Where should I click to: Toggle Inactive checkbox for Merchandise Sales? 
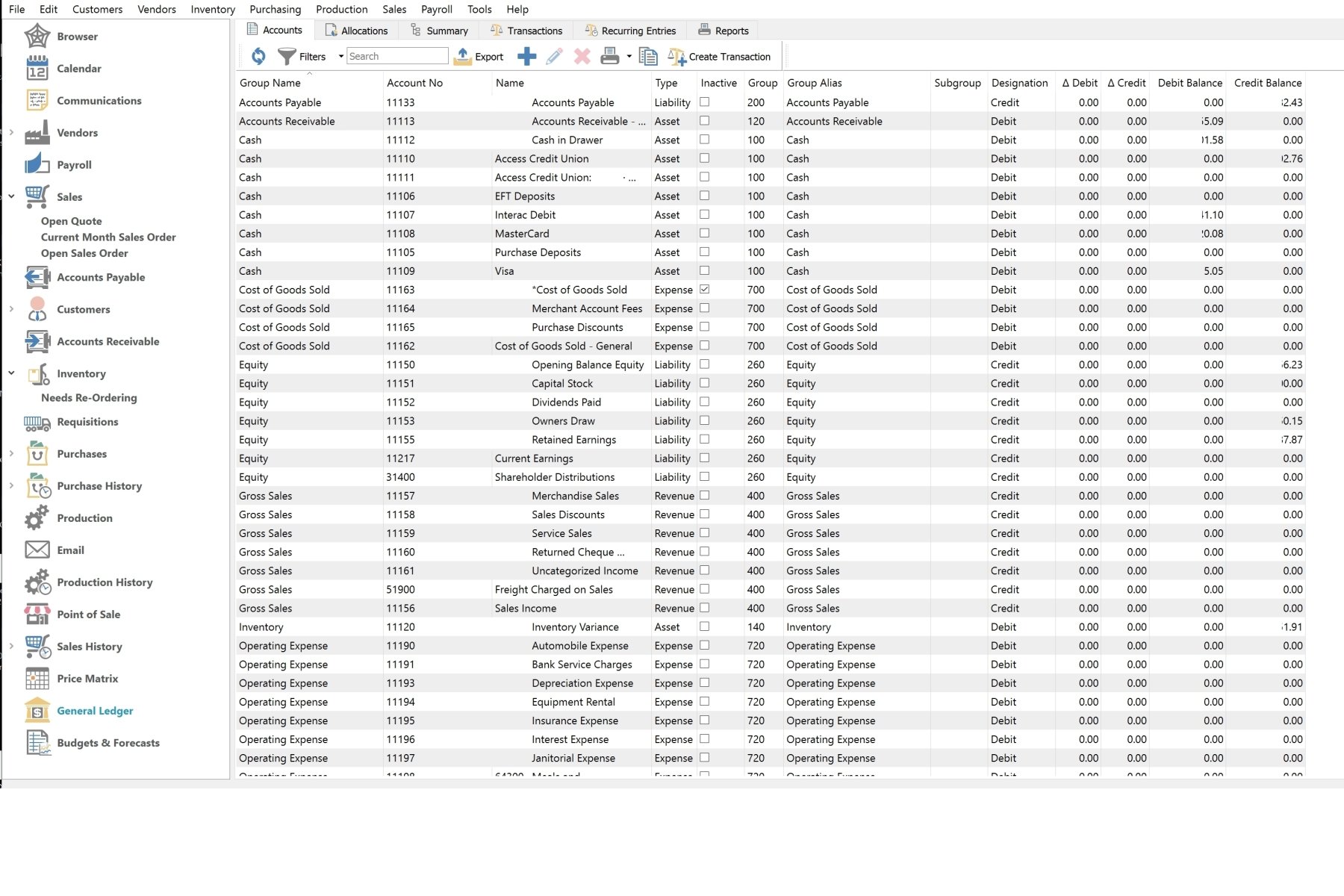[704, 495]
